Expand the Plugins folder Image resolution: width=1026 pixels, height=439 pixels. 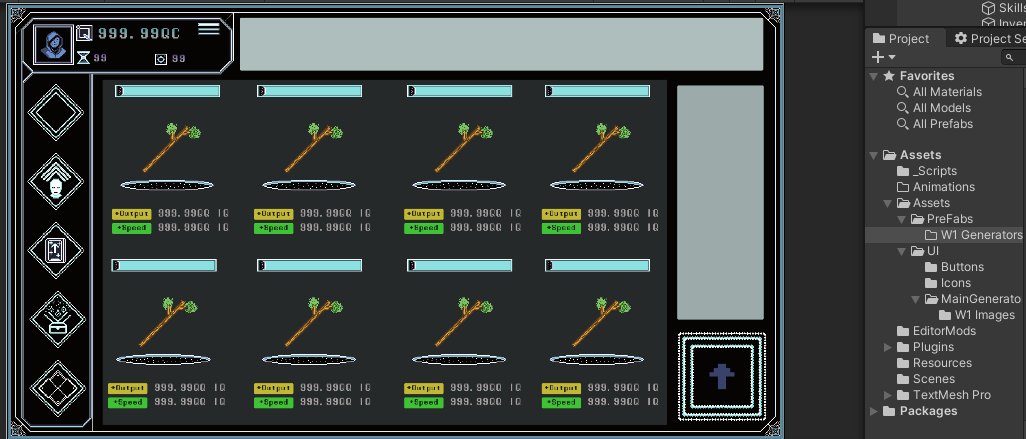887,347
